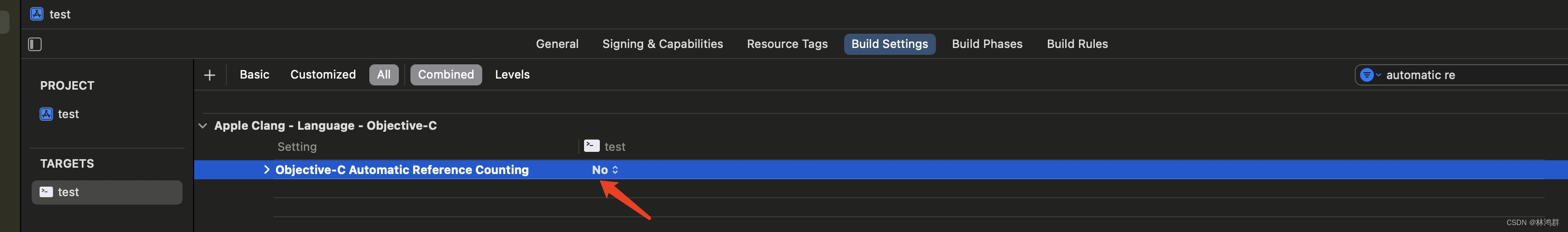The width and height of the screenshot is (1568, 232).
Task: Open the Build Rules tab
Action: click(x=1077, y=44)
